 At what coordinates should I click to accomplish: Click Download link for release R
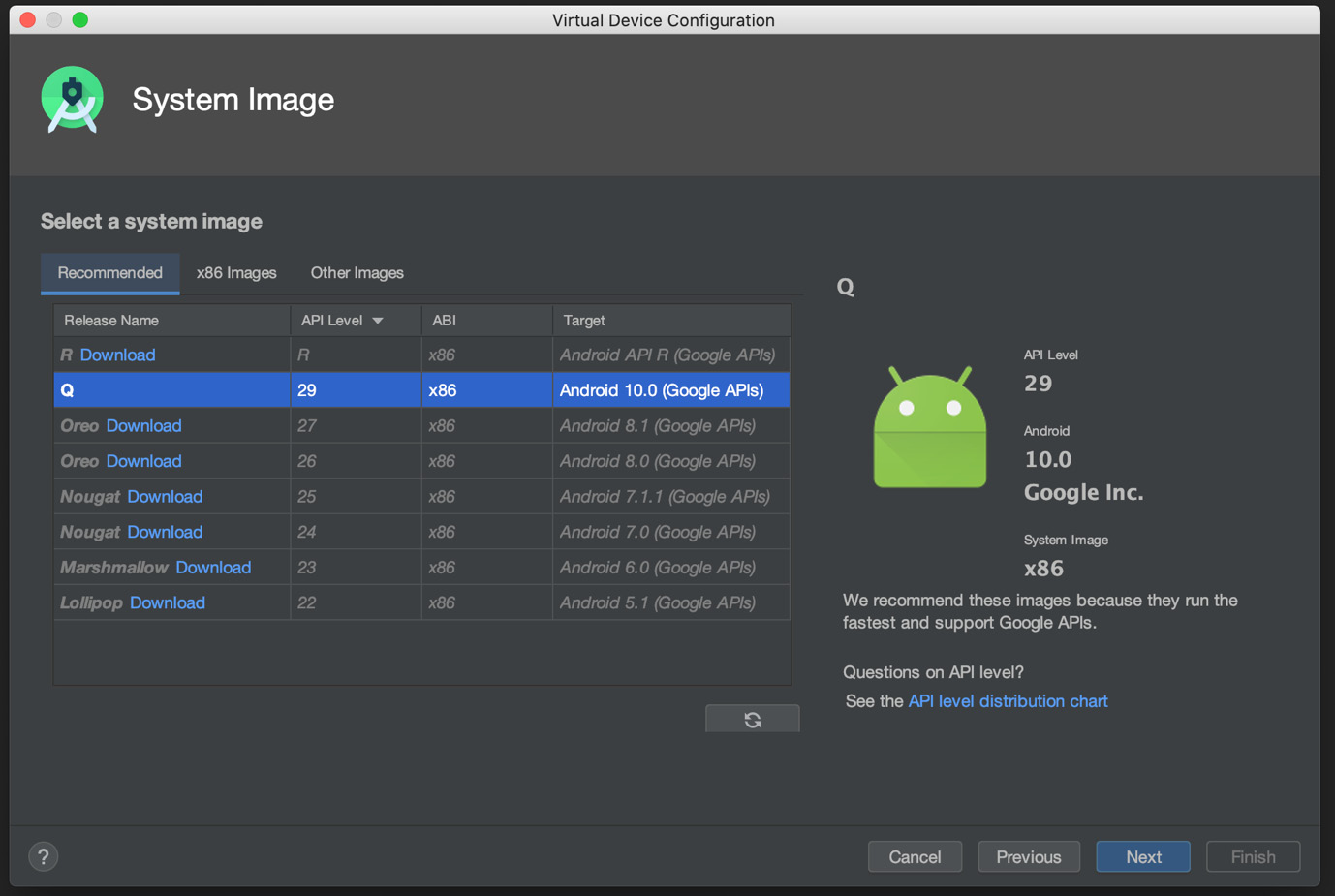[117, 355]
